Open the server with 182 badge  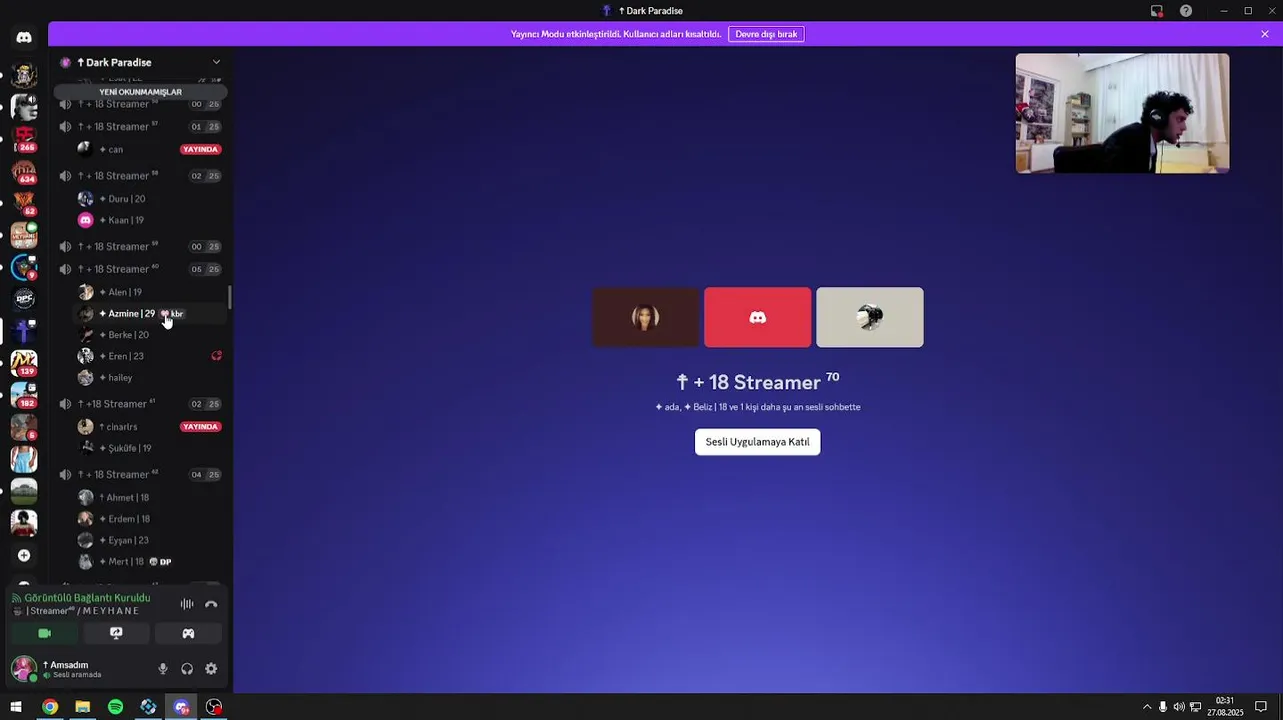click(x=24, y=395)
